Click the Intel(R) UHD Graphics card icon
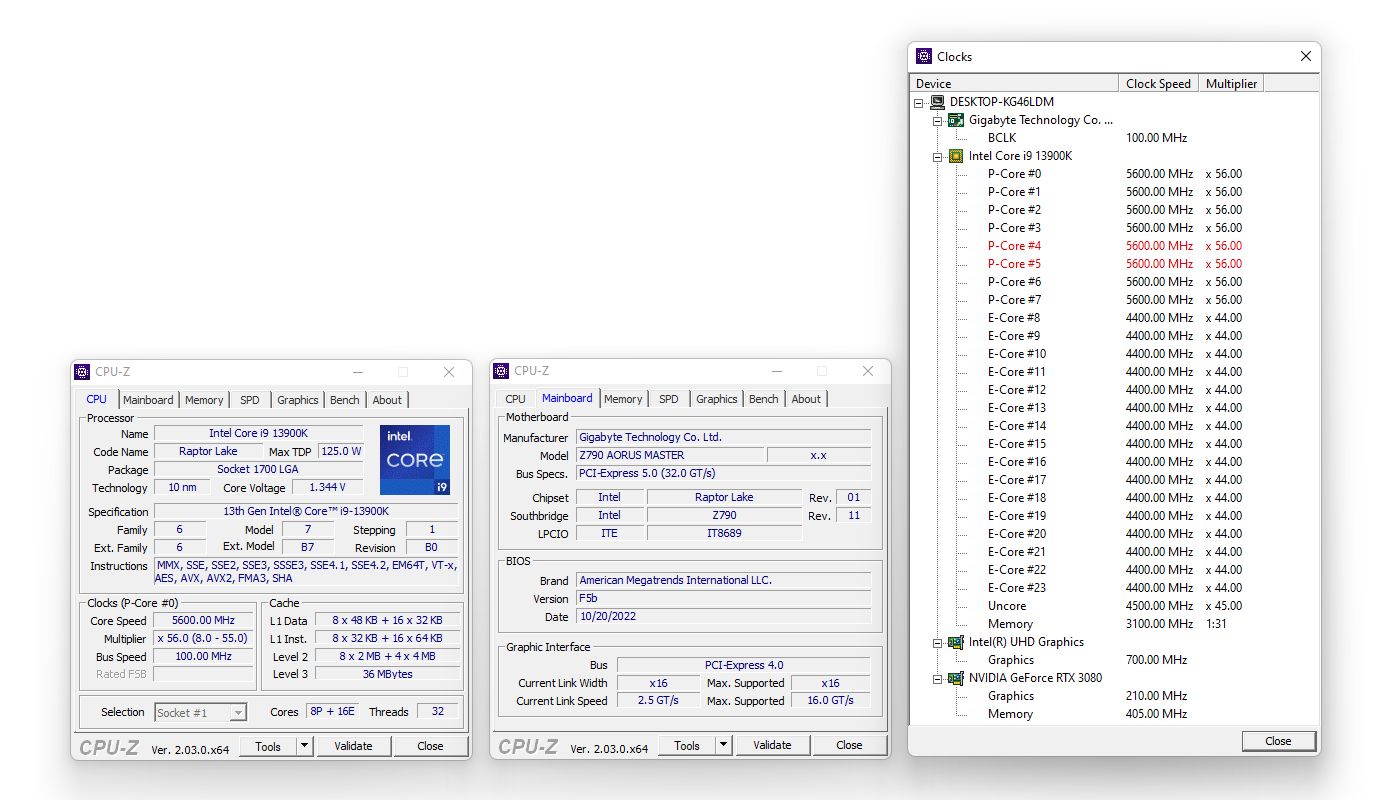 956,642
